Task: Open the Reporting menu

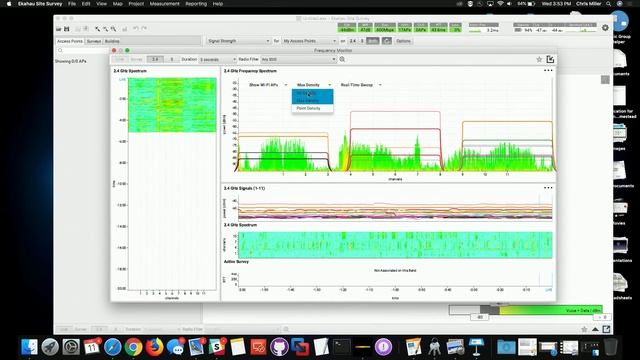Action: (x=196, y=4)
